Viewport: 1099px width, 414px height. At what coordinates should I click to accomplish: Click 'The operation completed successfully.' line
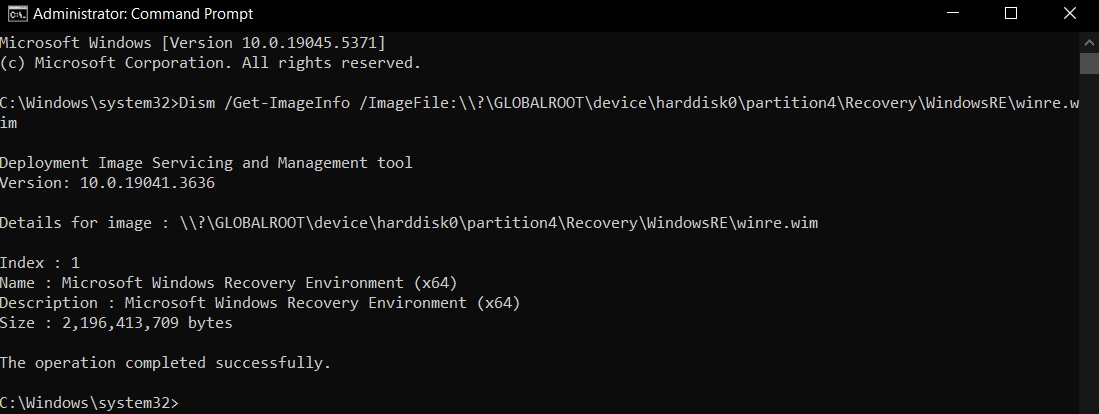(165, 363)
